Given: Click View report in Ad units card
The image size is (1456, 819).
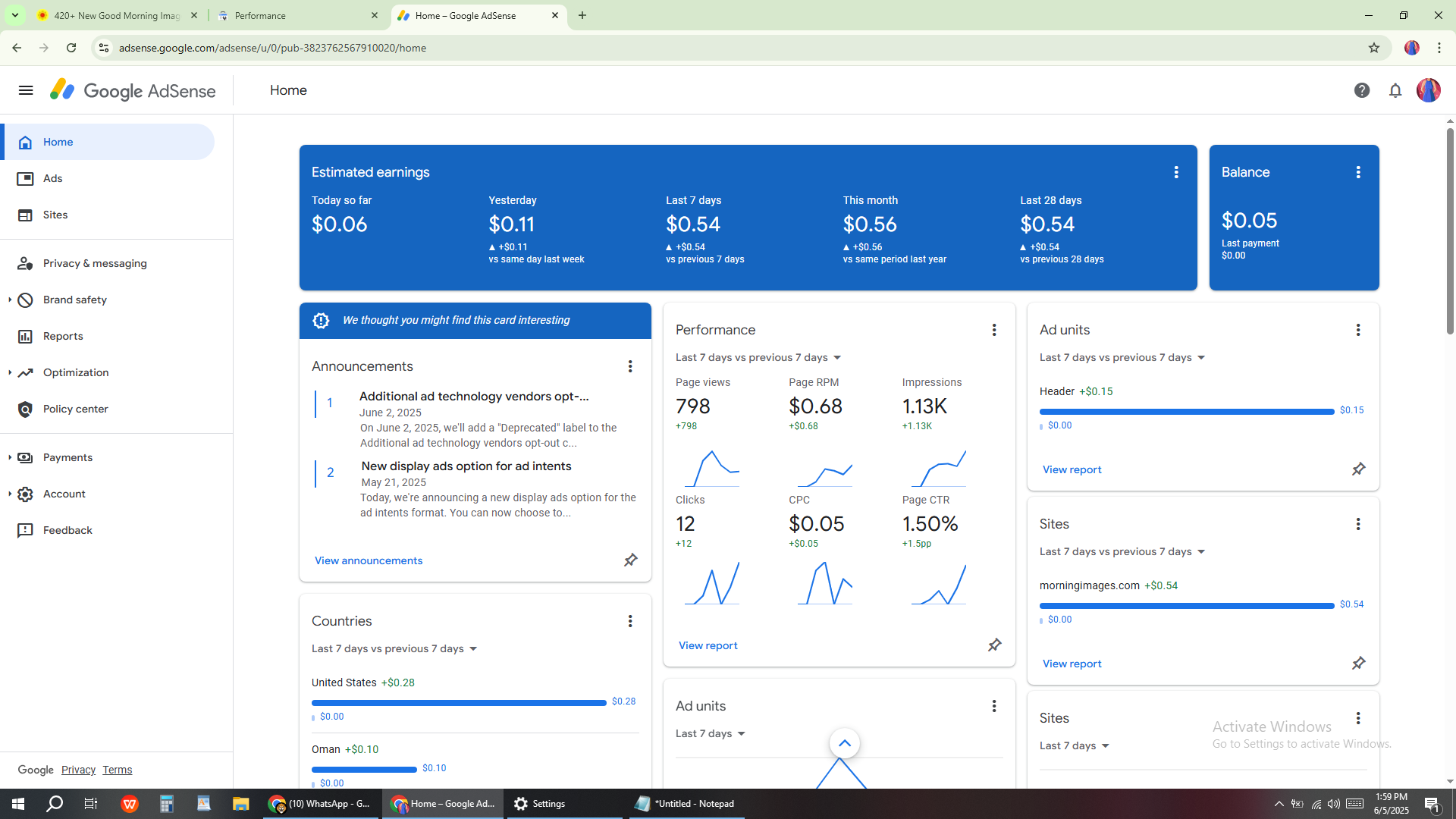Looking at the screenshot, I should (x=1072, y=469).
